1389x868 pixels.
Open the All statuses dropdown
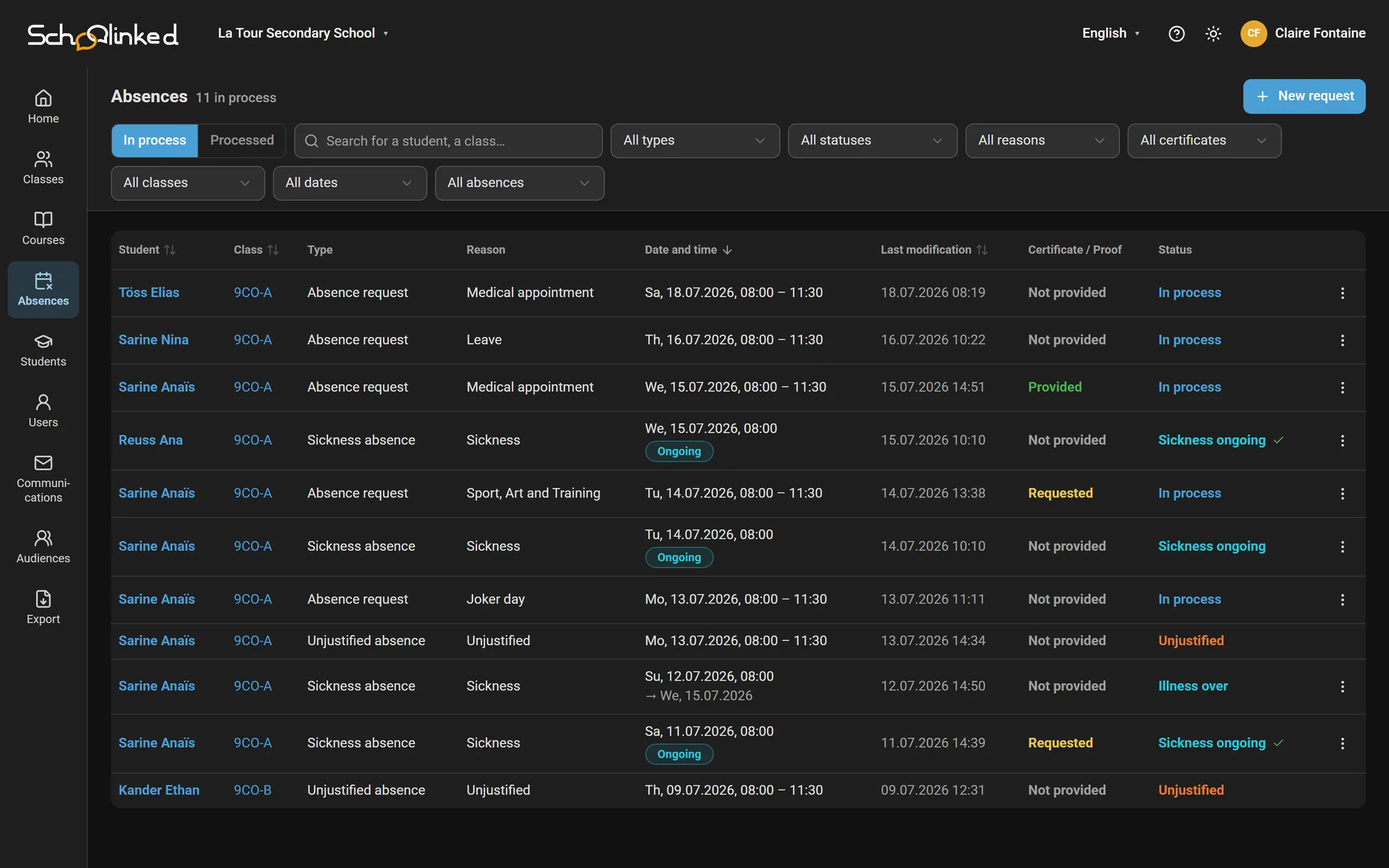[872, 141]
